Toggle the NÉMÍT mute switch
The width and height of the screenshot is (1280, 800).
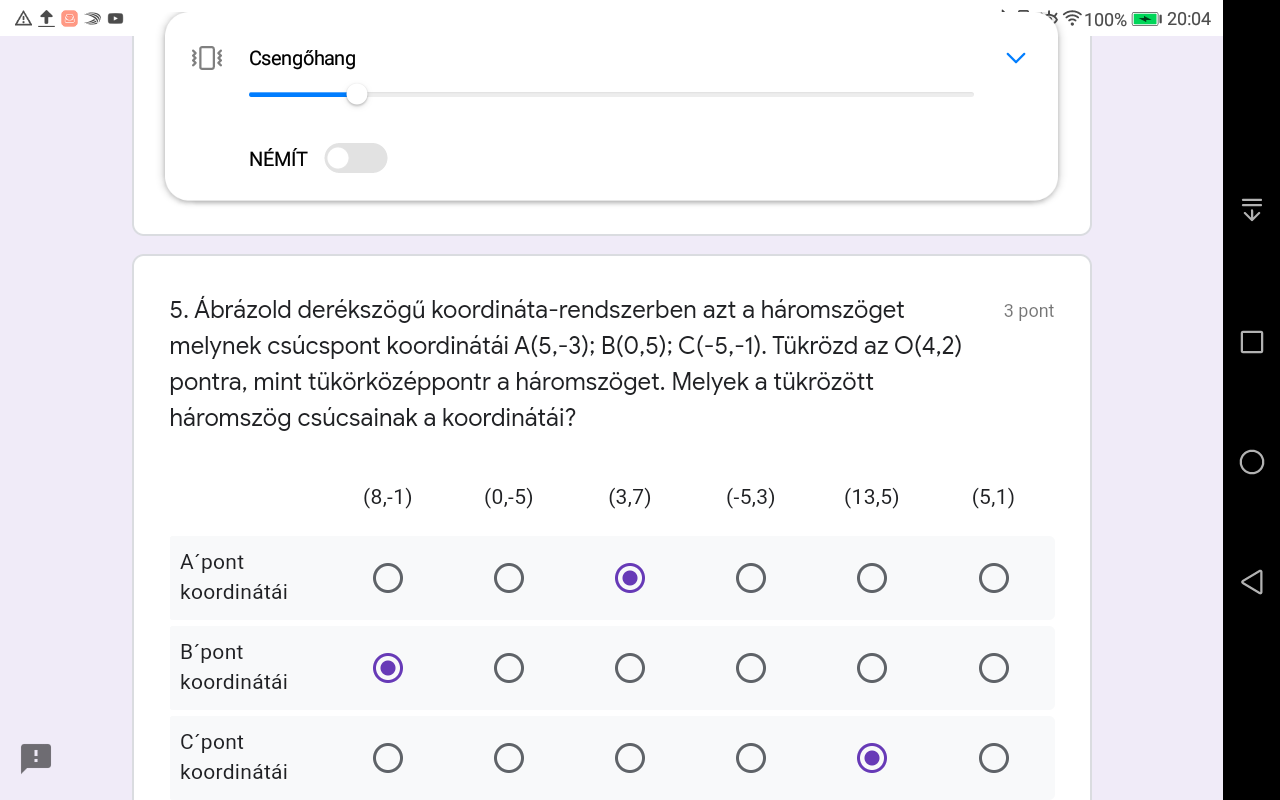(355, 158)
